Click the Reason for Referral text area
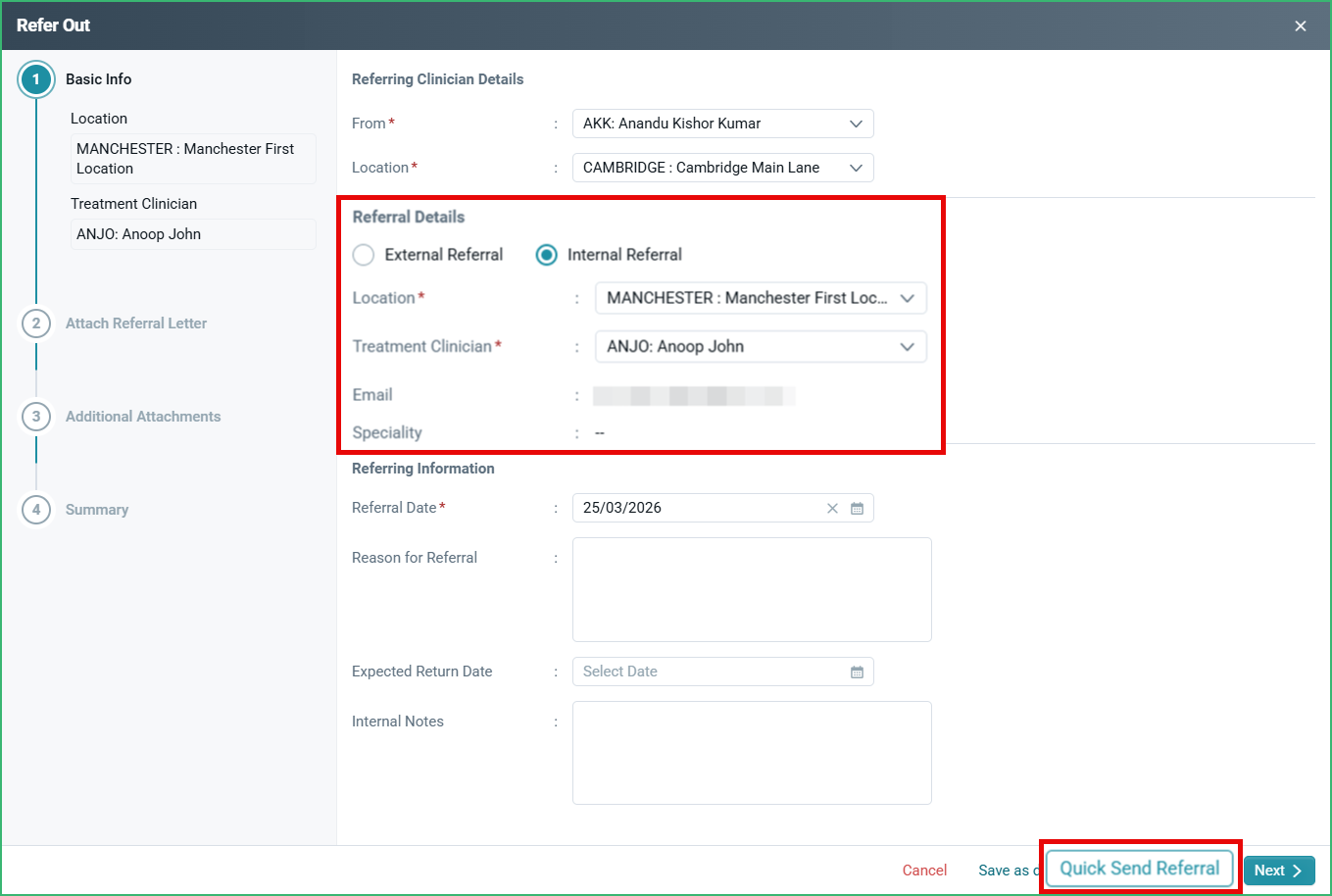 click(x=752, y=589)
